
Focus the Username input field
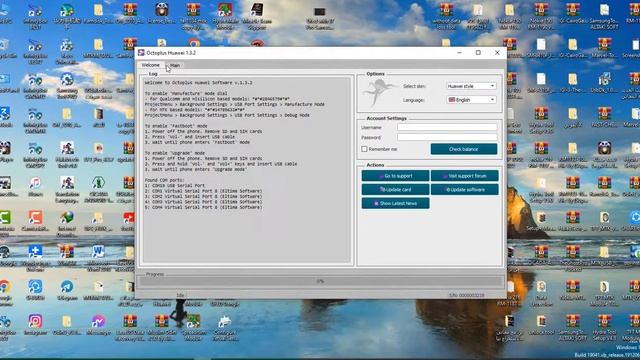pyautogui.click(x=447, y=127)
